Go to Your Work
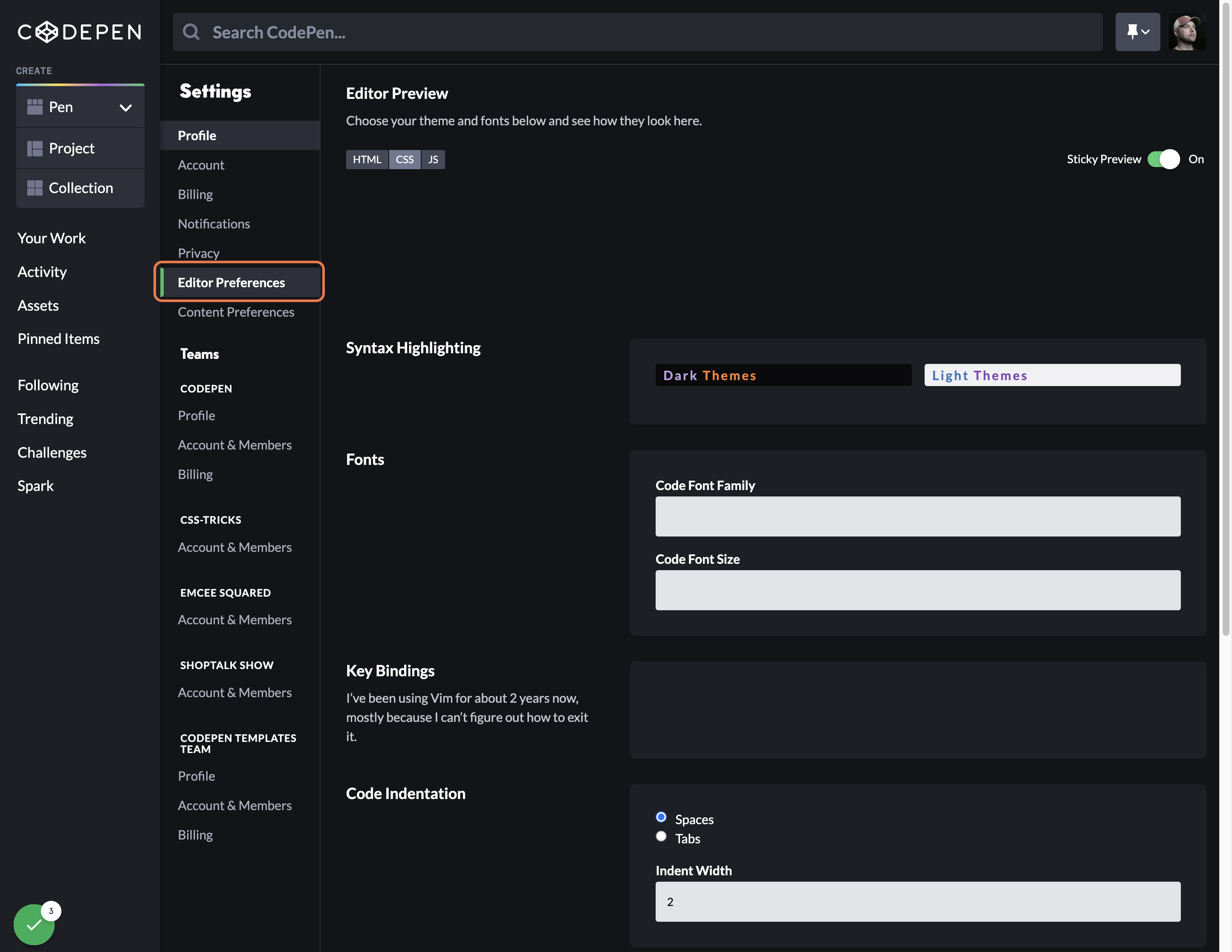The image size is (1232, 952). point(51,238)
